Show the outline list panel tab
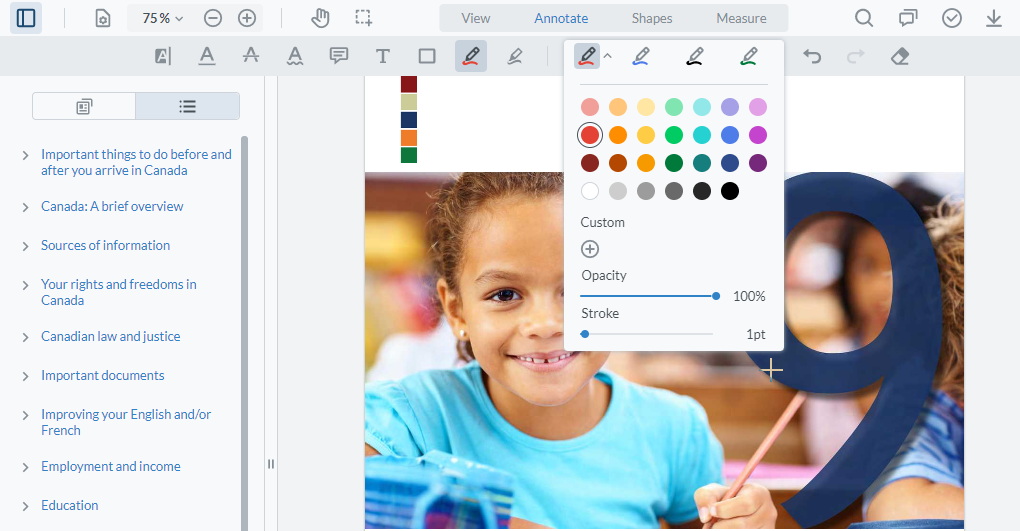Viewport: 1020px width, 531px height. point(187,106)
